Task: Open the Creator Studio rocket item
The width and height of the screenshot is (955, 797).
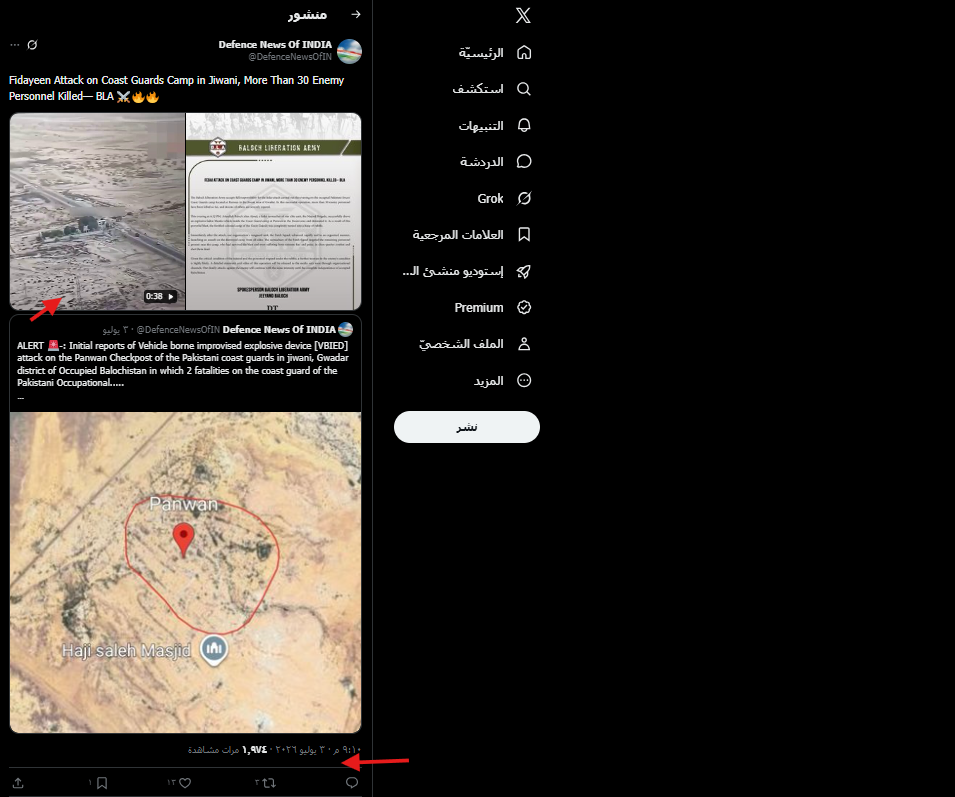Action: point(467,272)
